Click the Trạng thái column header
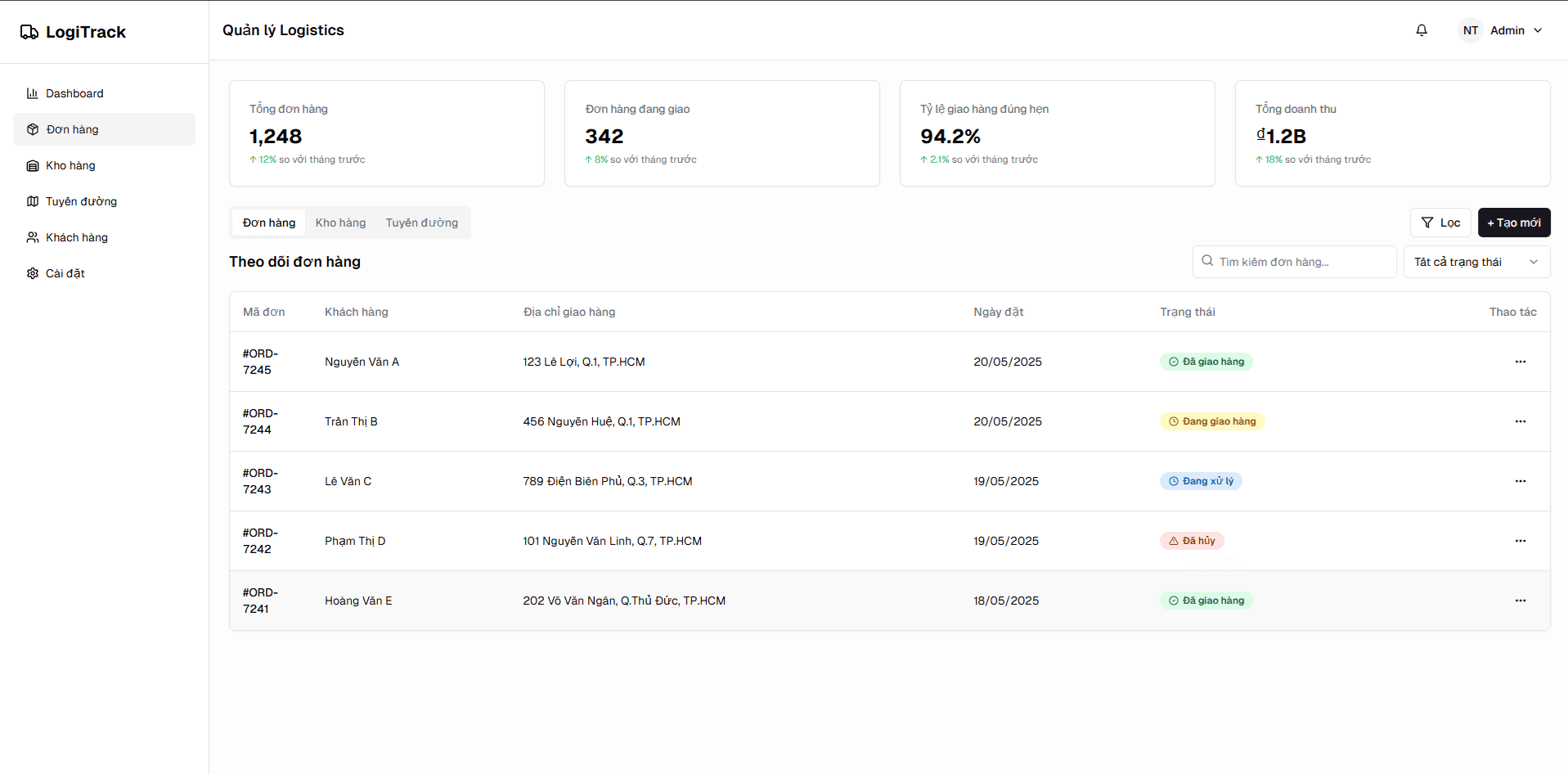Viewport: 1568px width, 774px height. 1188,312
